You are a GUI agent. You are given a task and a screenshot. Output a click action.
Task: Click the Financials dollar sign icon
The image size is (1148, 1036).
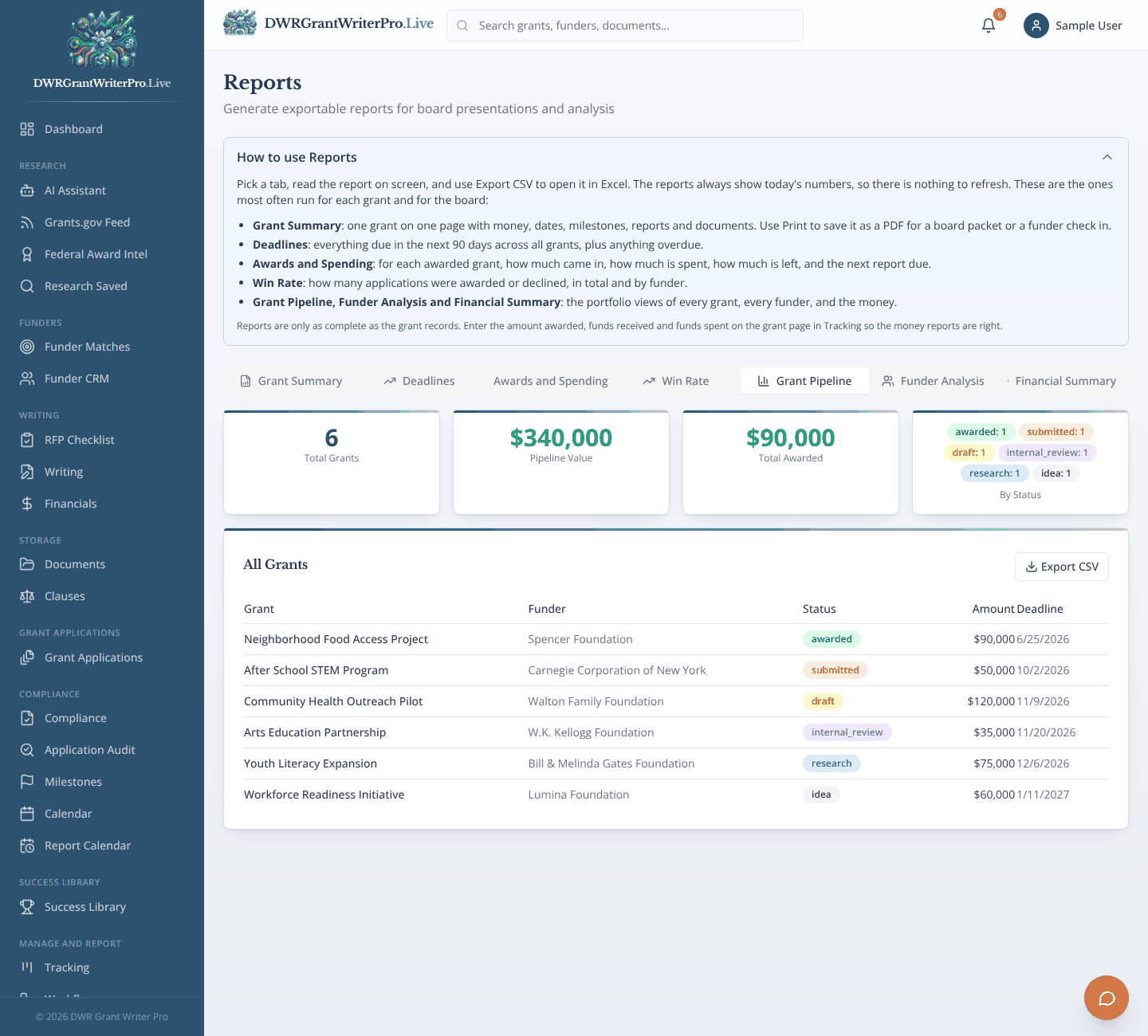(x=27, y=504)
